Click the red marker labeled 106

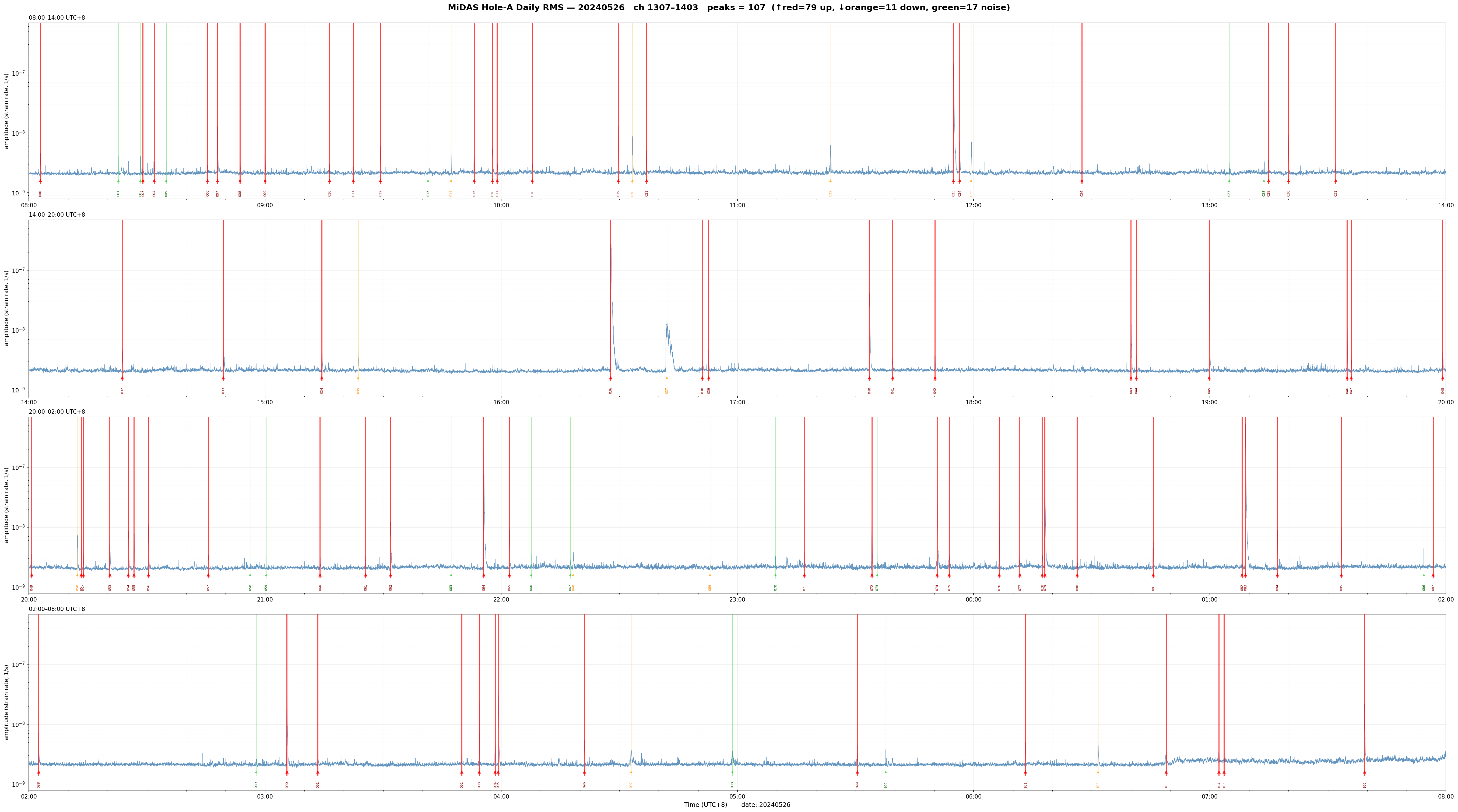click(x=1364, y=772)
